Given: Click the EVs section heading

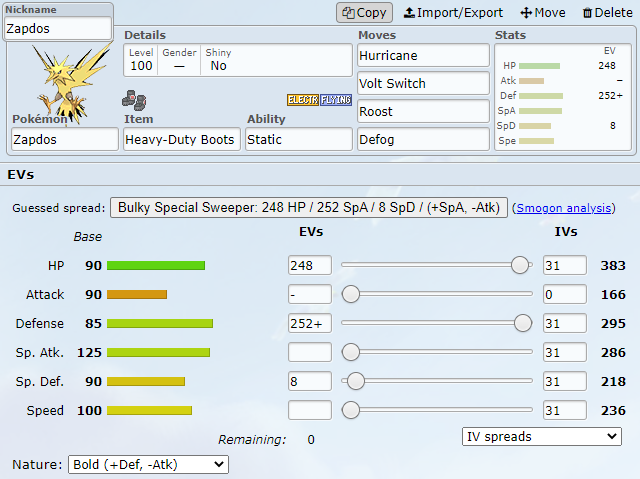Looking at the screenshot, I should [x=21, y=175].
